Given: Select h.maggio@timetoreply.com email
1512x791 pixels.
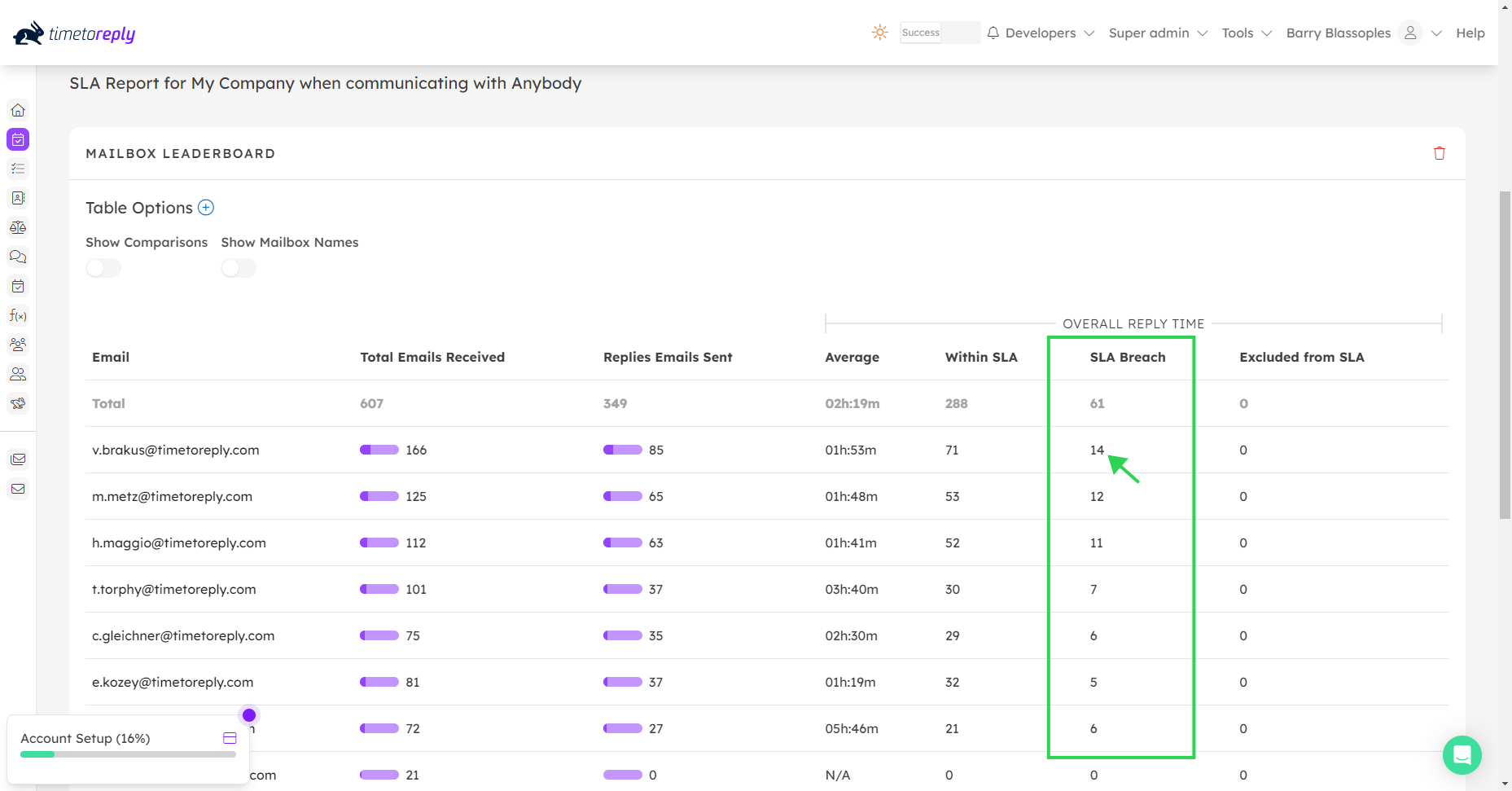Looking at the screenshot, I should 179,543.
